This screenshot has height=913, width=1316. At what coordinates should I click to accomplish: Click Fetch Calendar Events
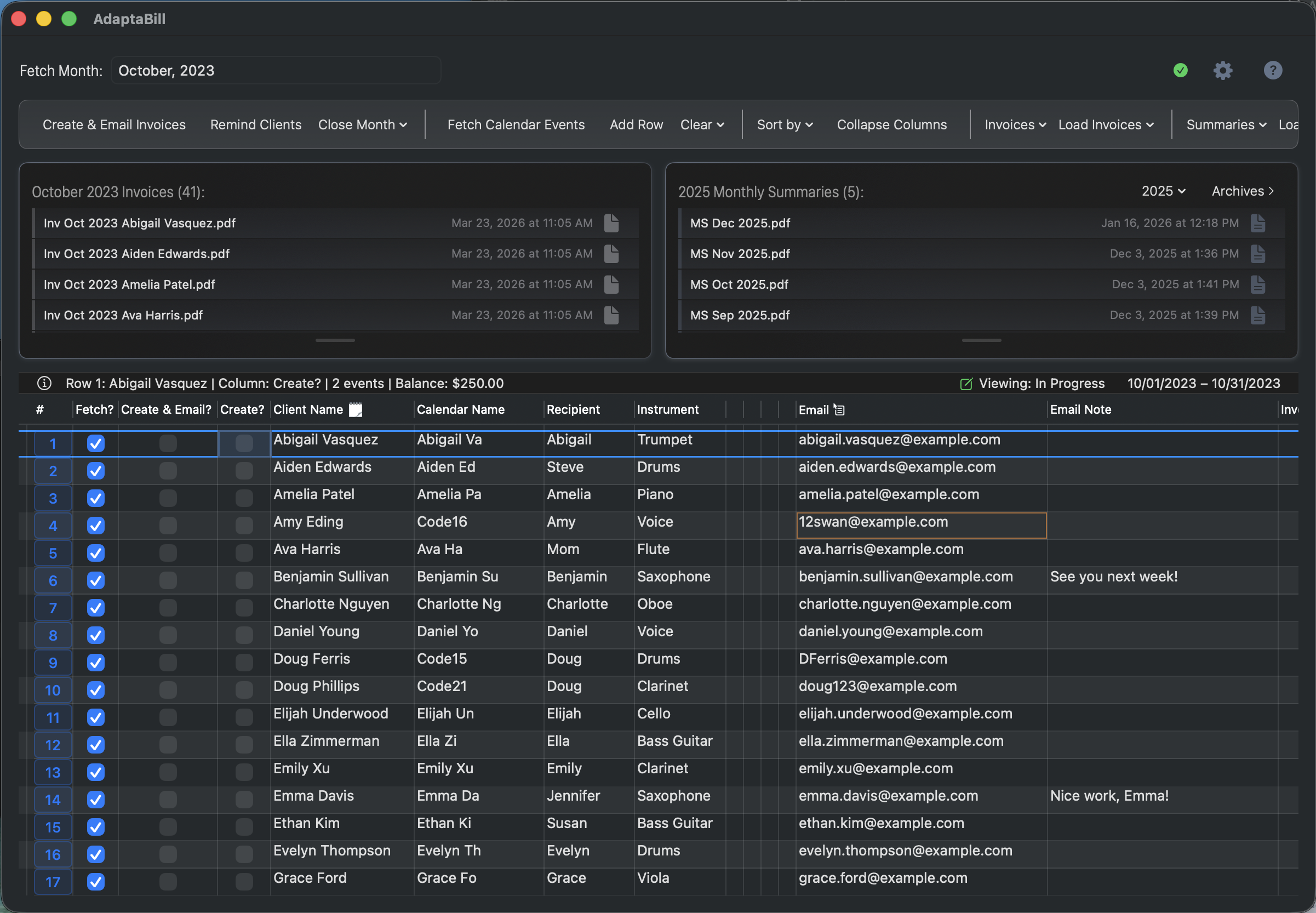pyautogui.click(x=516, y=125)
